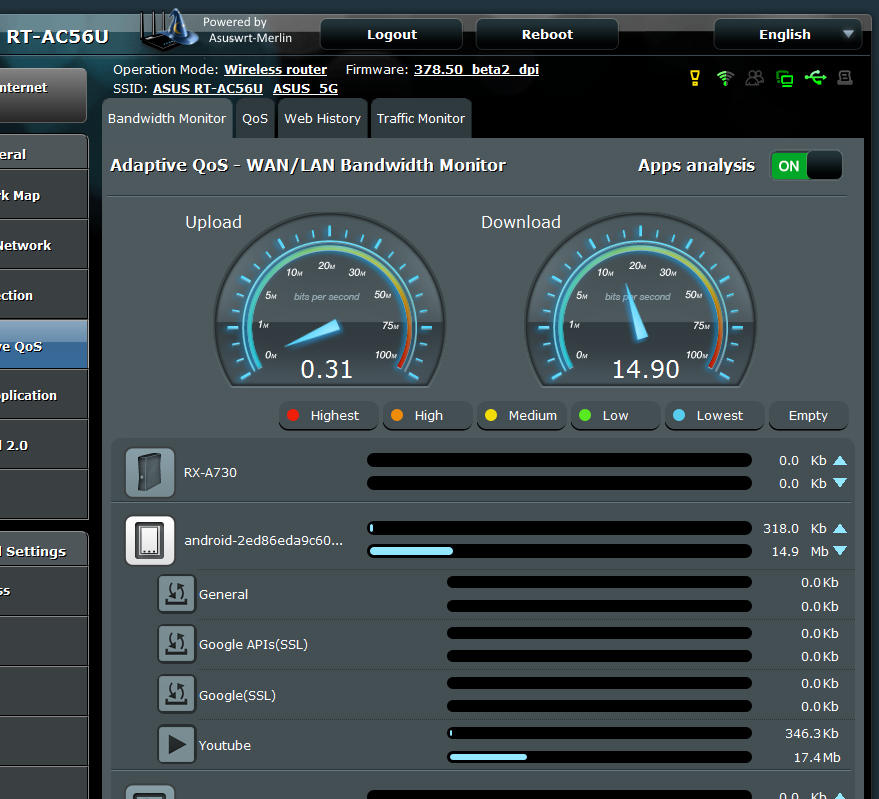Click the RX-A730 device icon
The image size is (879, 799).
(150, 471)
